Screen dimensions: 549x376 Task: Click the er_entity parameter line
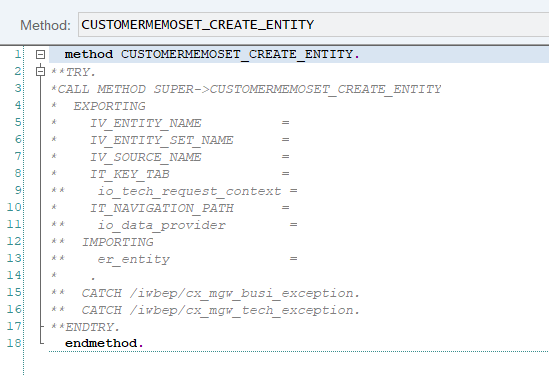(174, 259)
